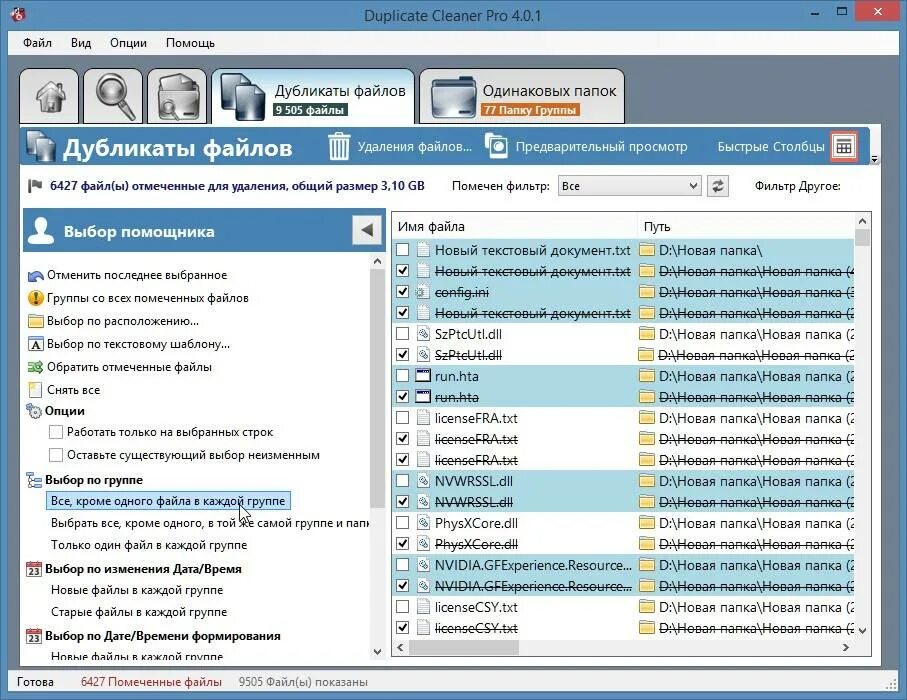Click the Duplicate Cleaner app icon in title bar

click(x=18, y=14)
